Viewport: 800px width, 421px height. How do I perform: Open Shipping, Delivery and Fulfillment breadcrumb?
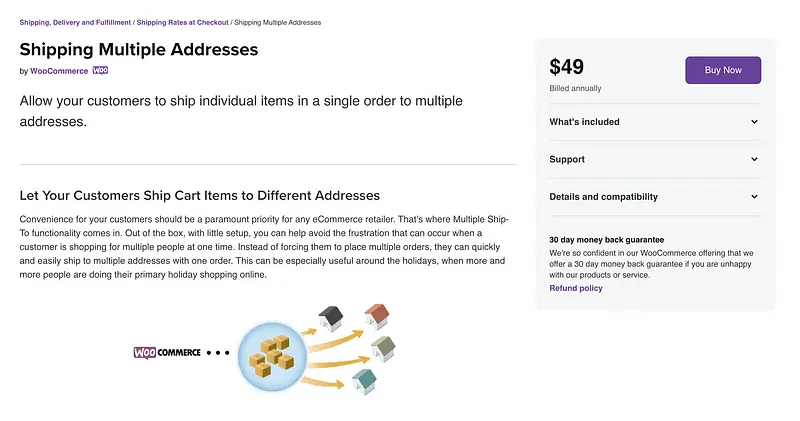tap(74, 21)
